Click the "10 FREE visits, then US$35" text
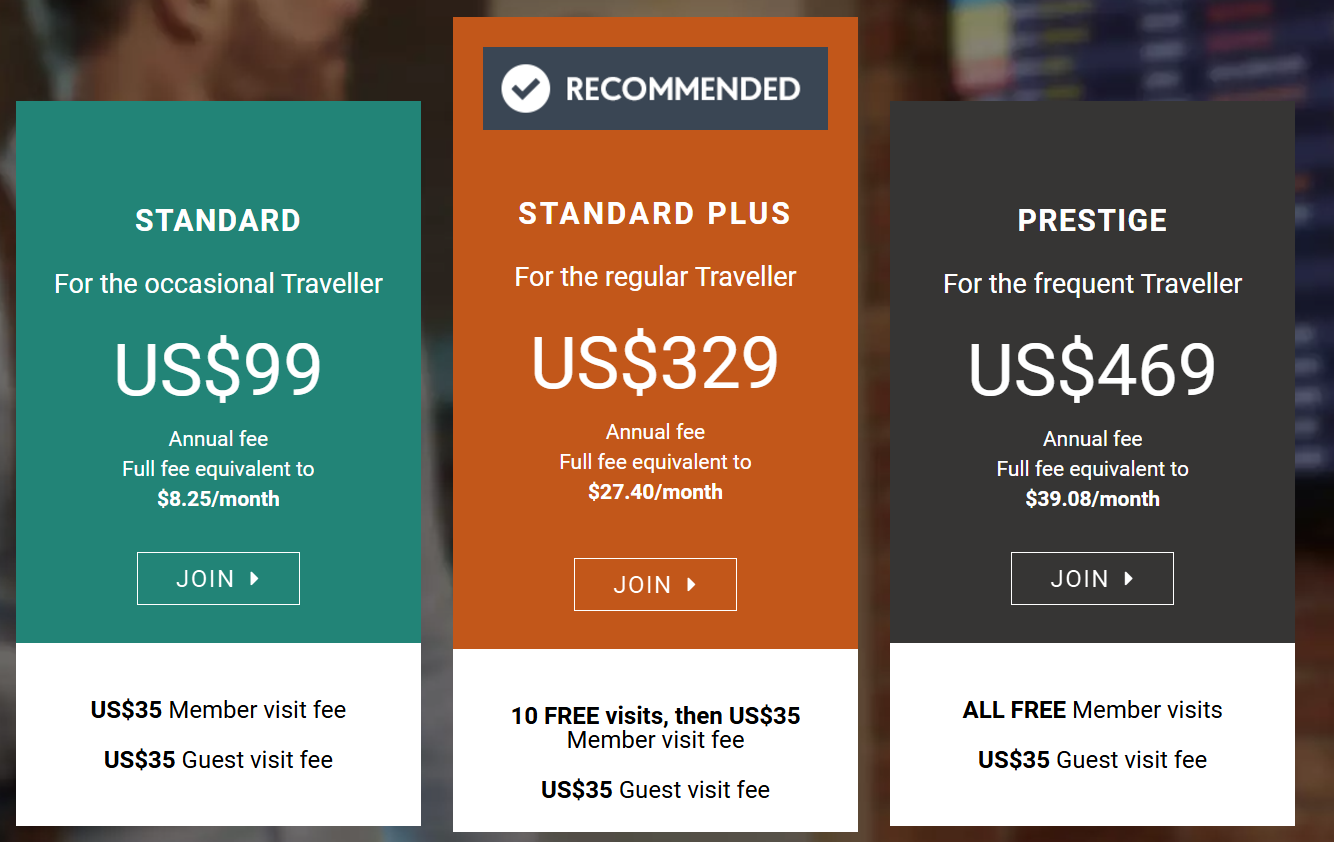Screen dimensions: 1334x842 point(655,716)
